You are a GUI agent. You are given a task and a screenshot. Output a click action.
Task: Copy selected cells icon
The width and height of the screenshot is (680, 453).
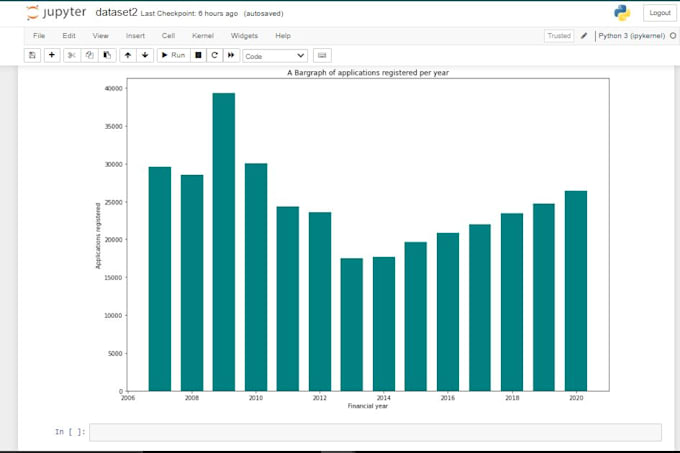pyautogui.click(x=89, y=55)
